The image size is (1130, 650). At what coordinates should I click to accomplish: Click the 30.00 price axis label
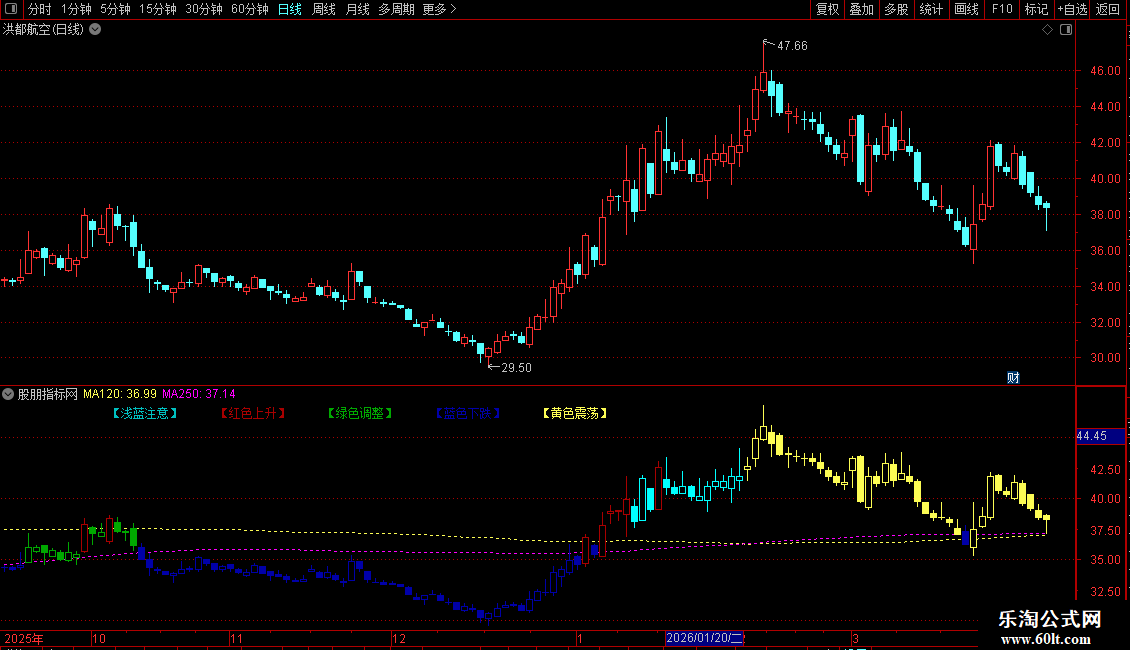coord(1105,358)
